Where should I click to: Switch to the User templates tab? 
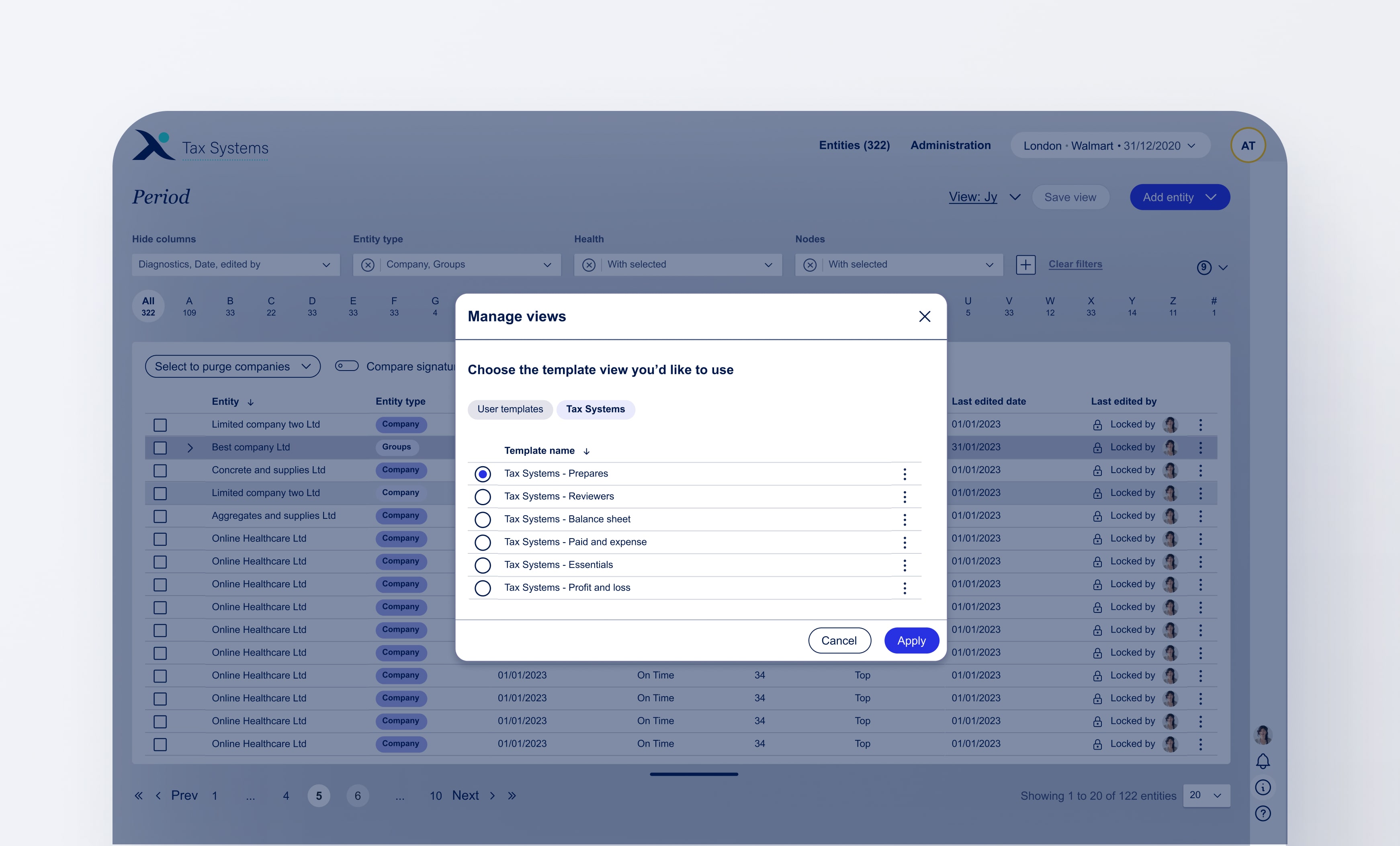click(510, 409)
